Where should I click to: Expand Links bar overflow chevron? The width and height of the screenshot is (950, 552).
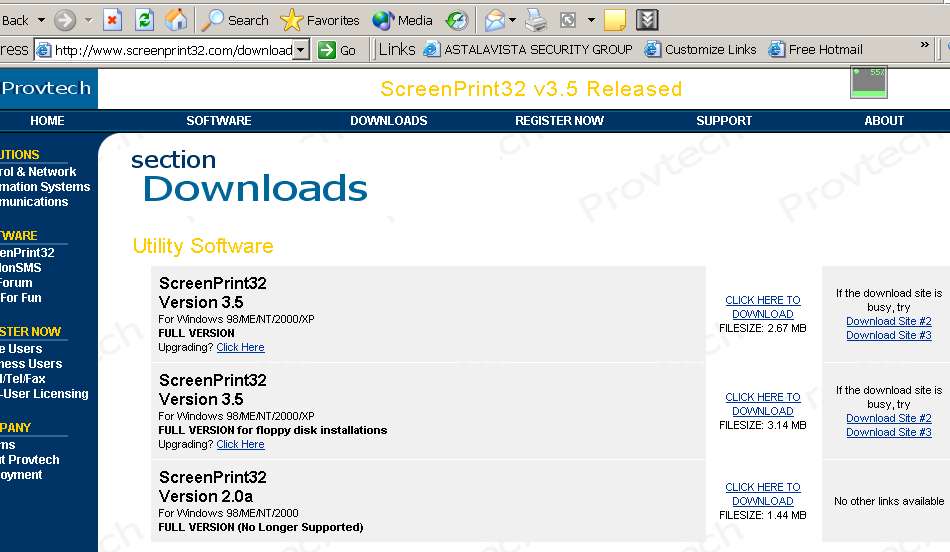(925, 44)
